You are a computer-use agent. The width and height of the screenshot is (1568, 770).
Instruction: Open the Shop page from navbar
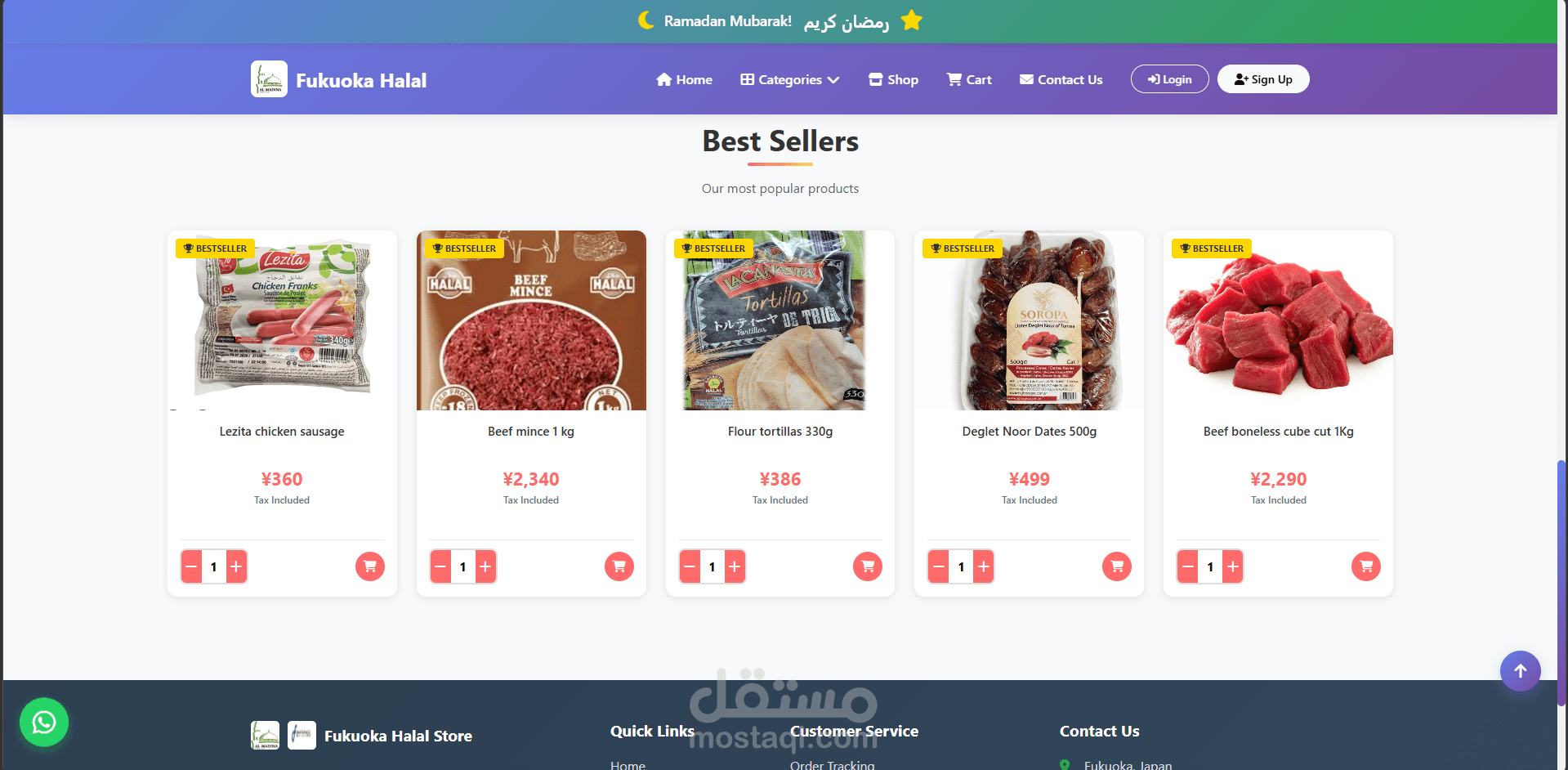(893, 79)
